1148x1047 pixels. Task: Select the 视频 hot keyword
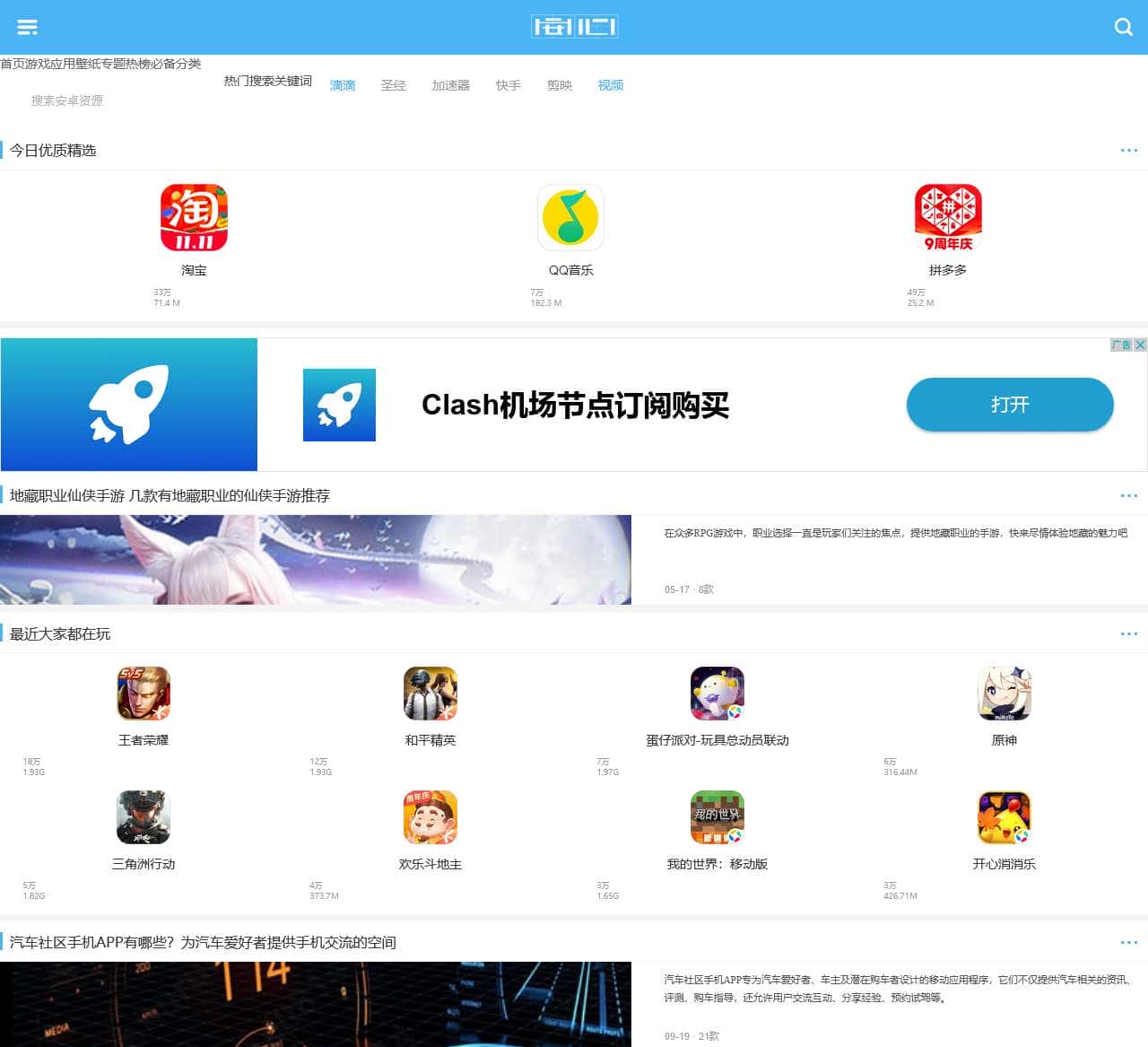611,85
